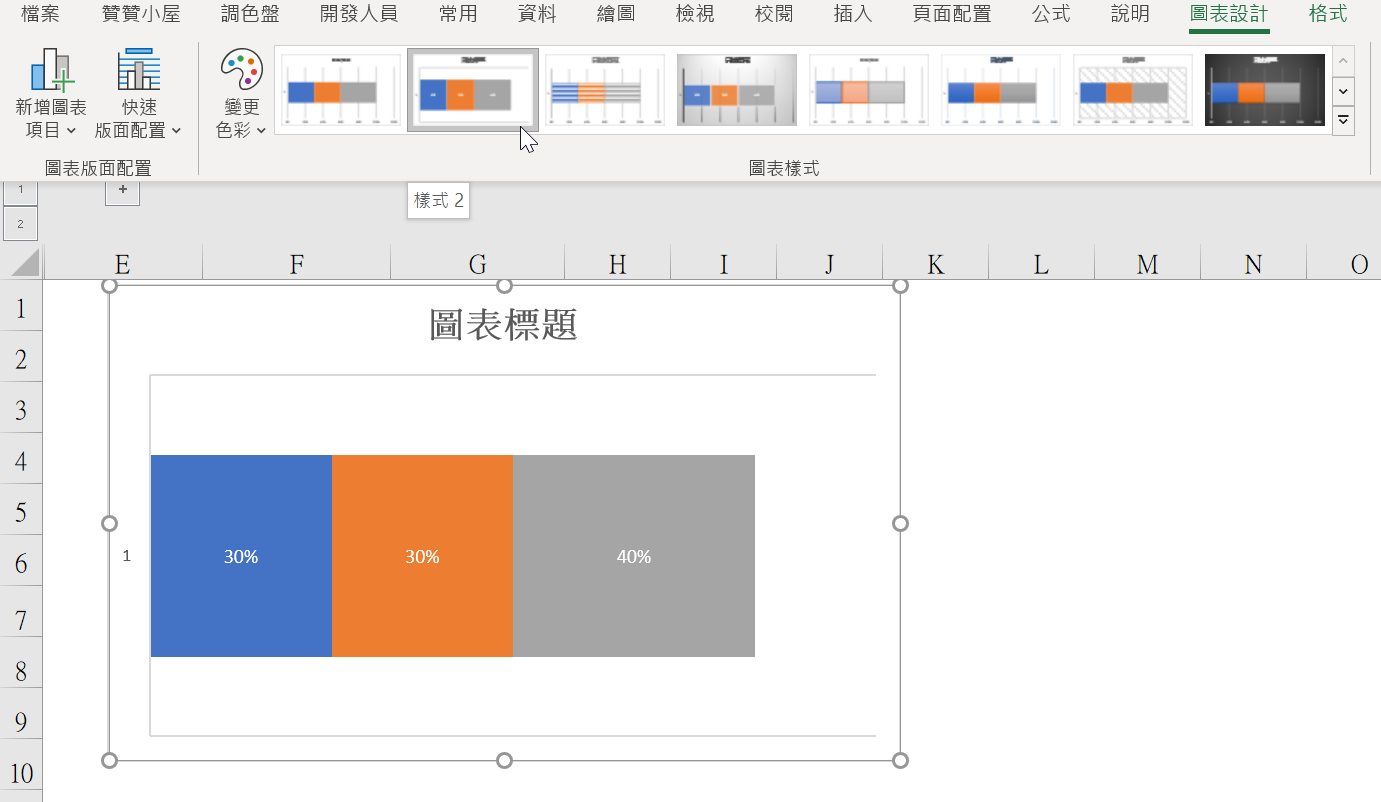Select column F header
The image size is (1381, 802).
[297, 264]
